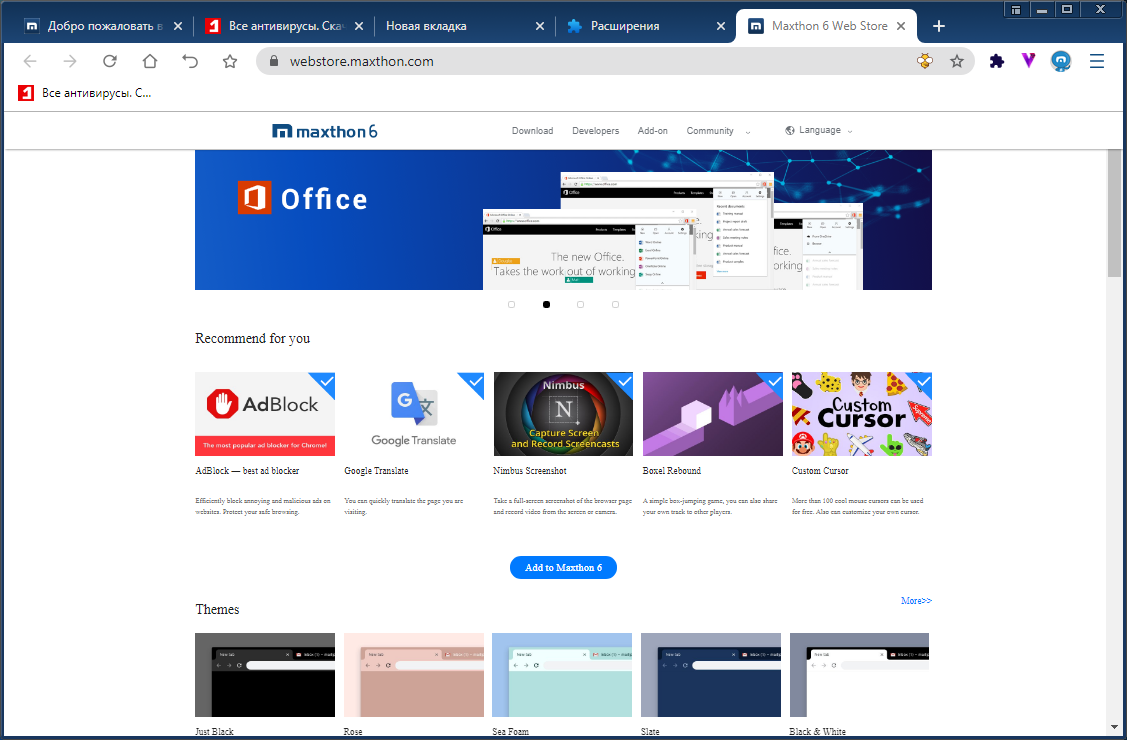Open the Download menu item
The height and width of the screenshot is (740, 1127).
point(533,131)
